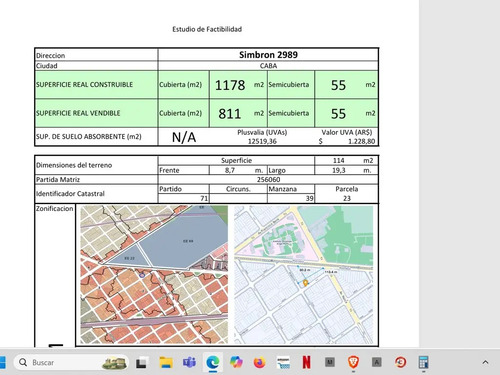Screen dimensions: 500x375
Task: Launch Microsoft Teams from the taskbar
Action: coord(189,362)
